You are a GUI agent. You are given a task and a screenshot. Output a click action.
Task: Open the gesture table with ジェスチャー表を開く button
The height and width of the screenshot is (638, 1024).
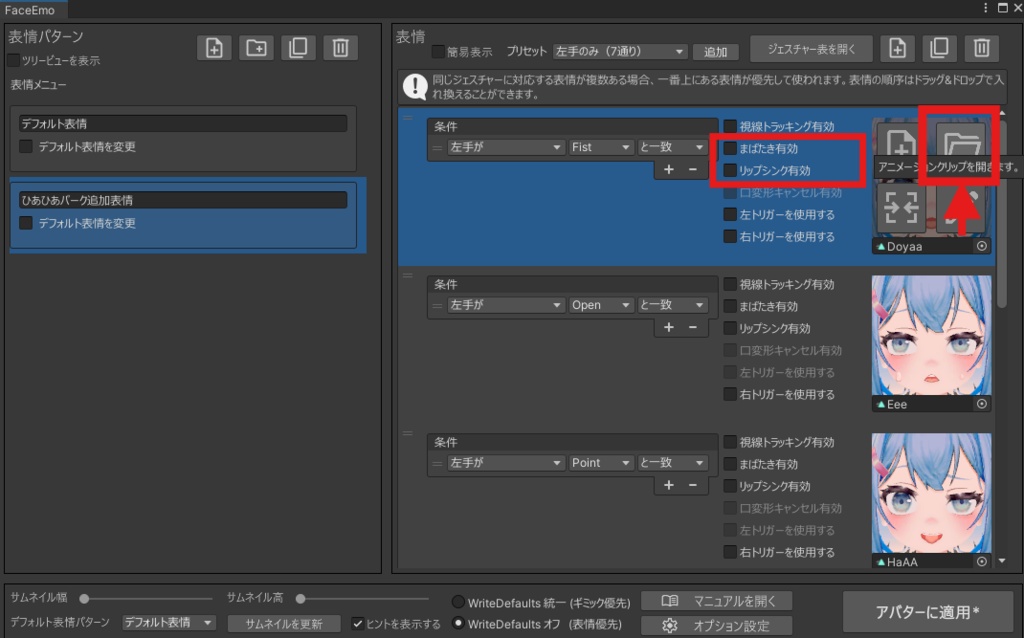[x=811, y=48]
